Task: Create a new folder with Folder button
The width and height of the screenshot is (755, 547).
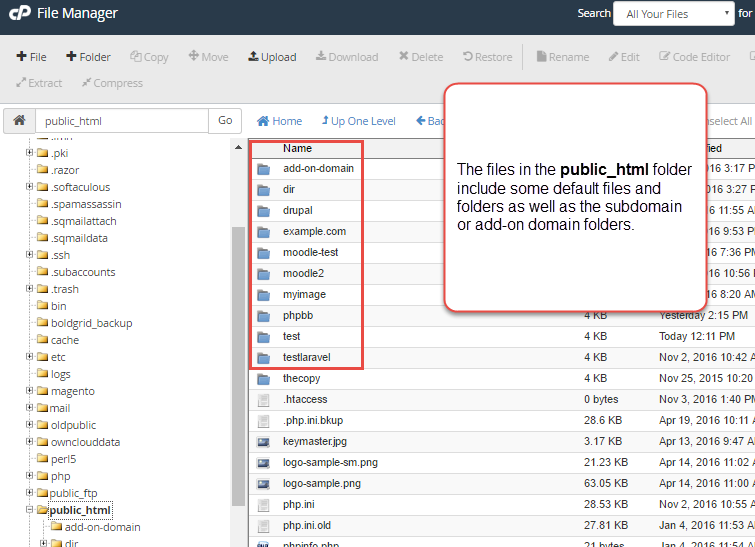Action: click(88, 57)
